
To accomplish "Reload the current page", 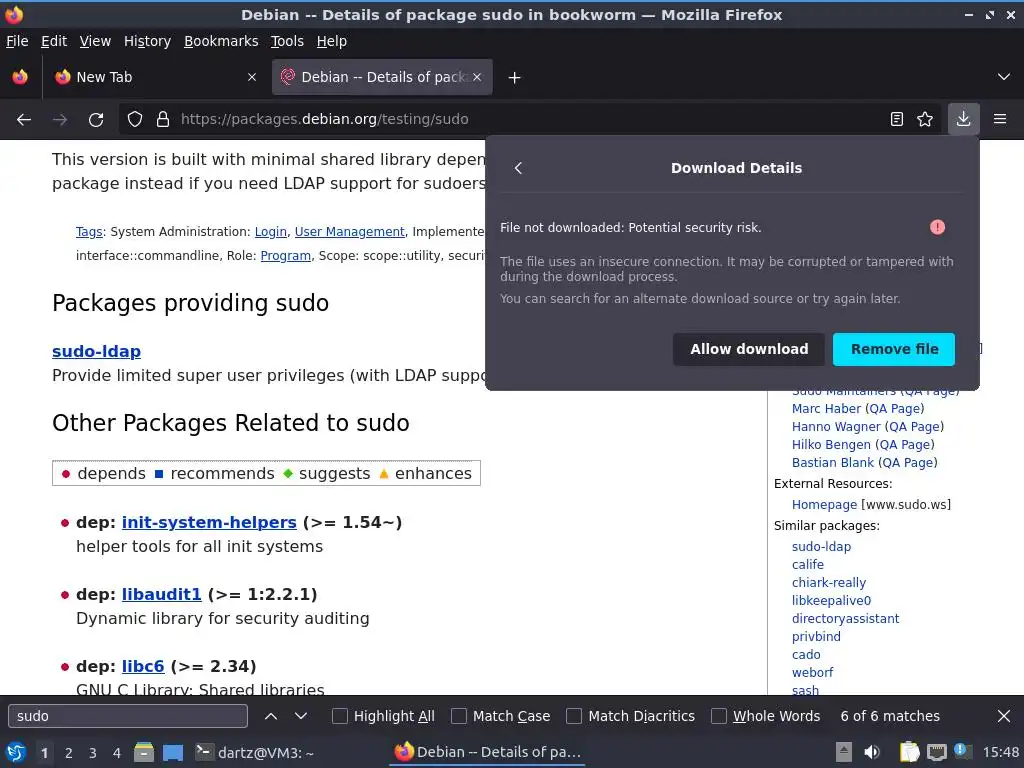I will [x=96, y=120].
